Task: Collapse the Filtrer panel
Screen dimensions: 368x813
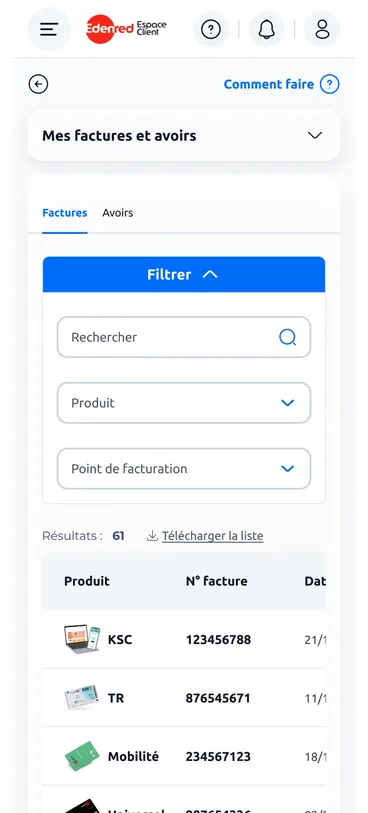Action: point(184,274)
